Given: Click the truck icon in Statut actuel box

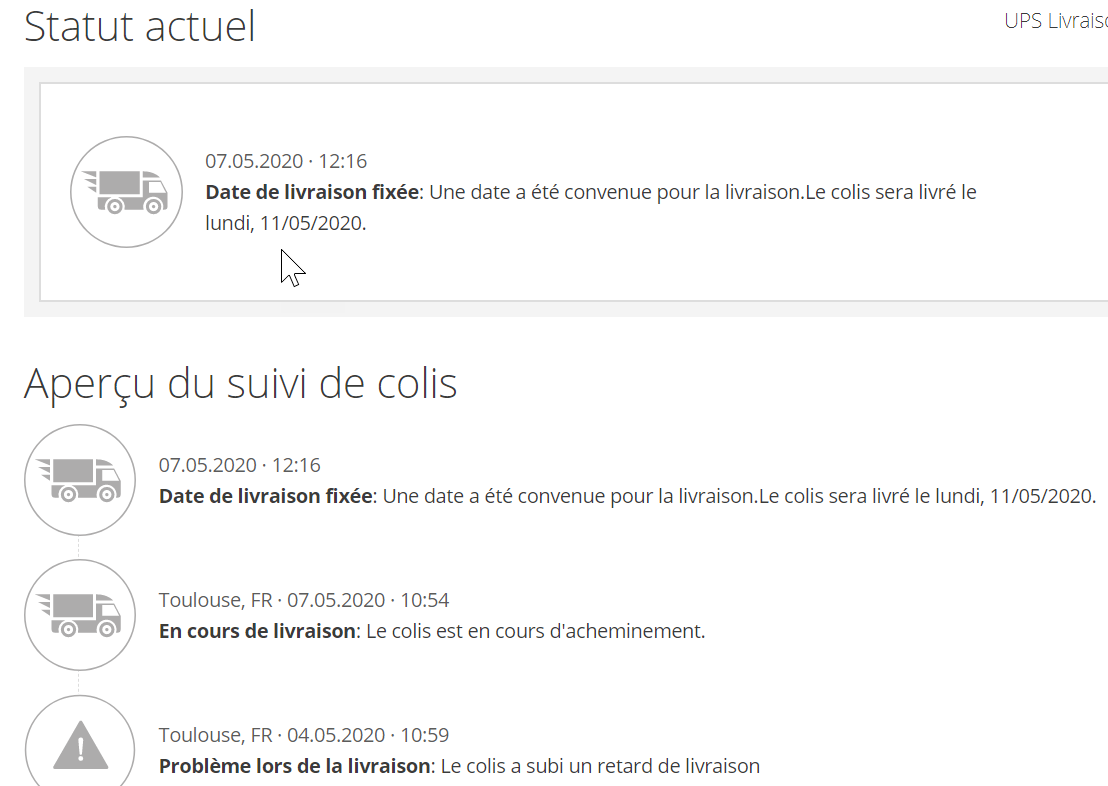Looking at the screenshot, I should [127, 192].
